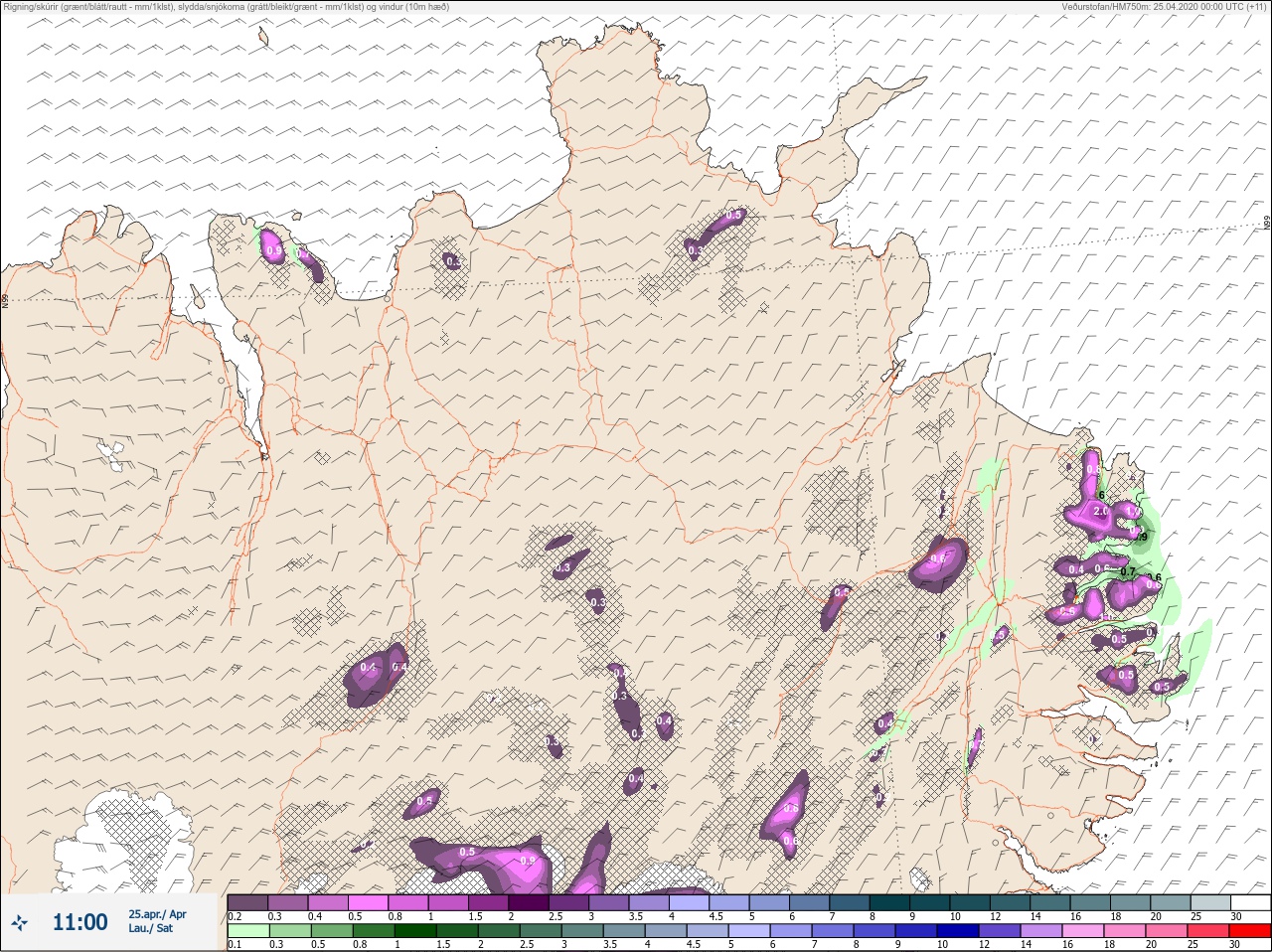The image size is (1272, 952).
Task: Click the small island off the north coast
Action: tap(263, 37)
